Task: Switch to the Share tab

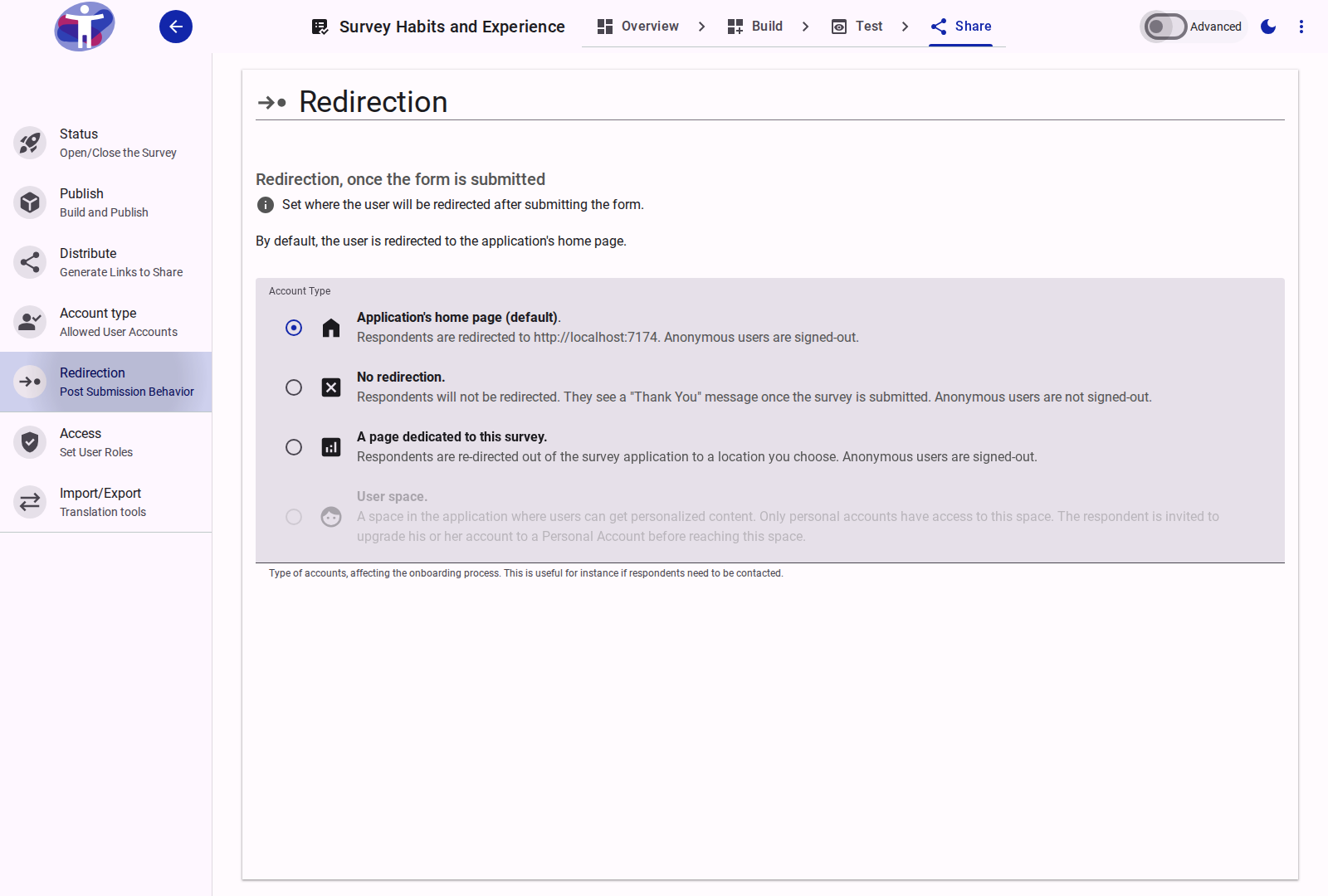Action: pos(961,27)
